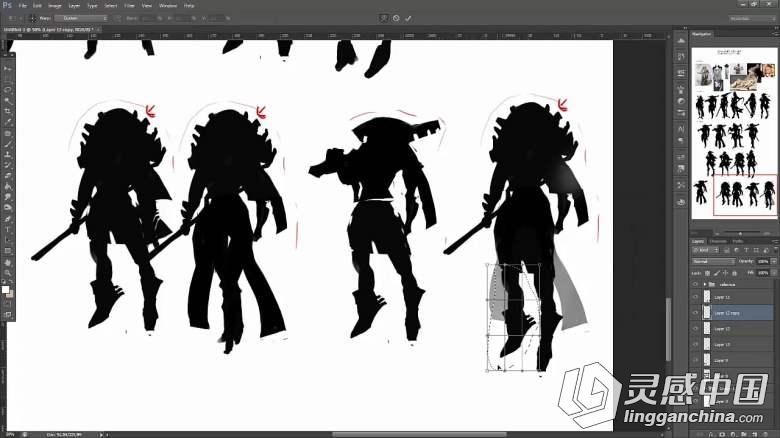Open the workspace switcher dropdown
This screenshot has width=780, height=438.
(752, 18)
